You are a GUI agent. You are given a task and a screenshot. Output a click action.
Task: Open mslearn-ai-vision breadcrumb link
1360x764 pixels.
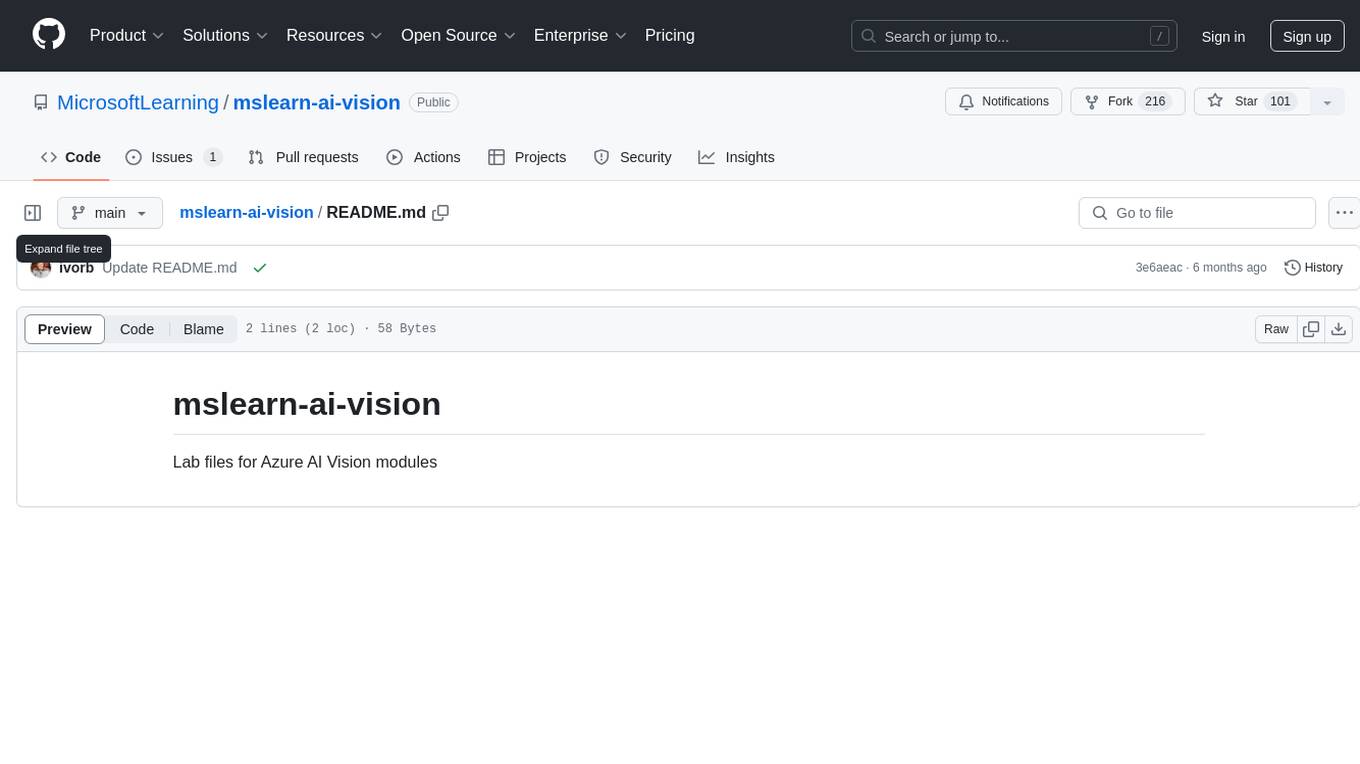(x=246, y=213)
